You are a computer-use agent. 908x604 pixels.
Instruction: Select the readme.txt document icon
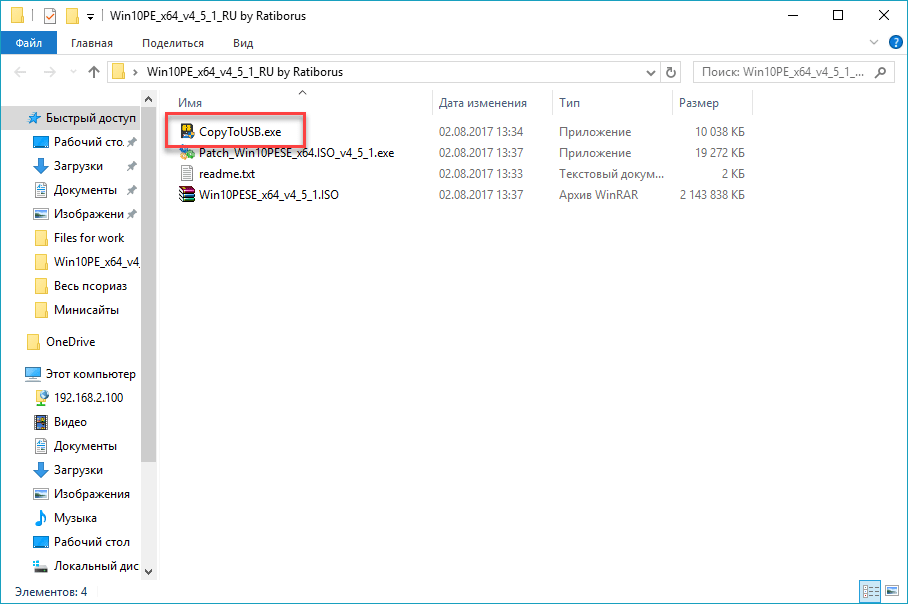[x=186, y=173]
